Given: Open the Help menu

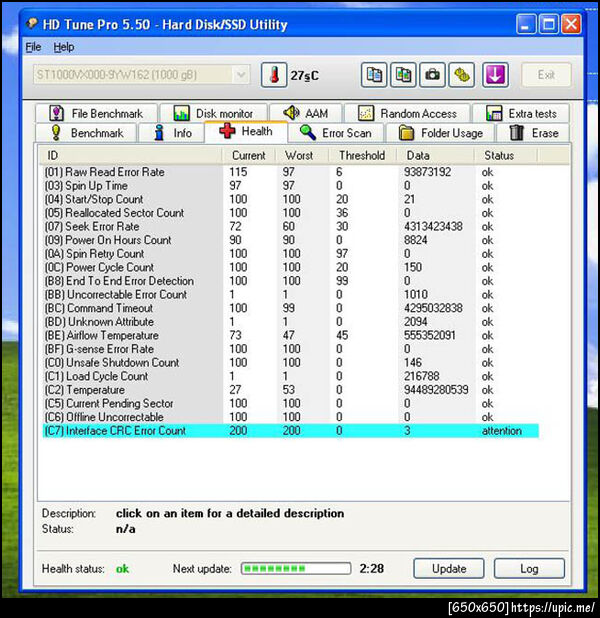Looking at the screenshot, I should pos(64,47).
